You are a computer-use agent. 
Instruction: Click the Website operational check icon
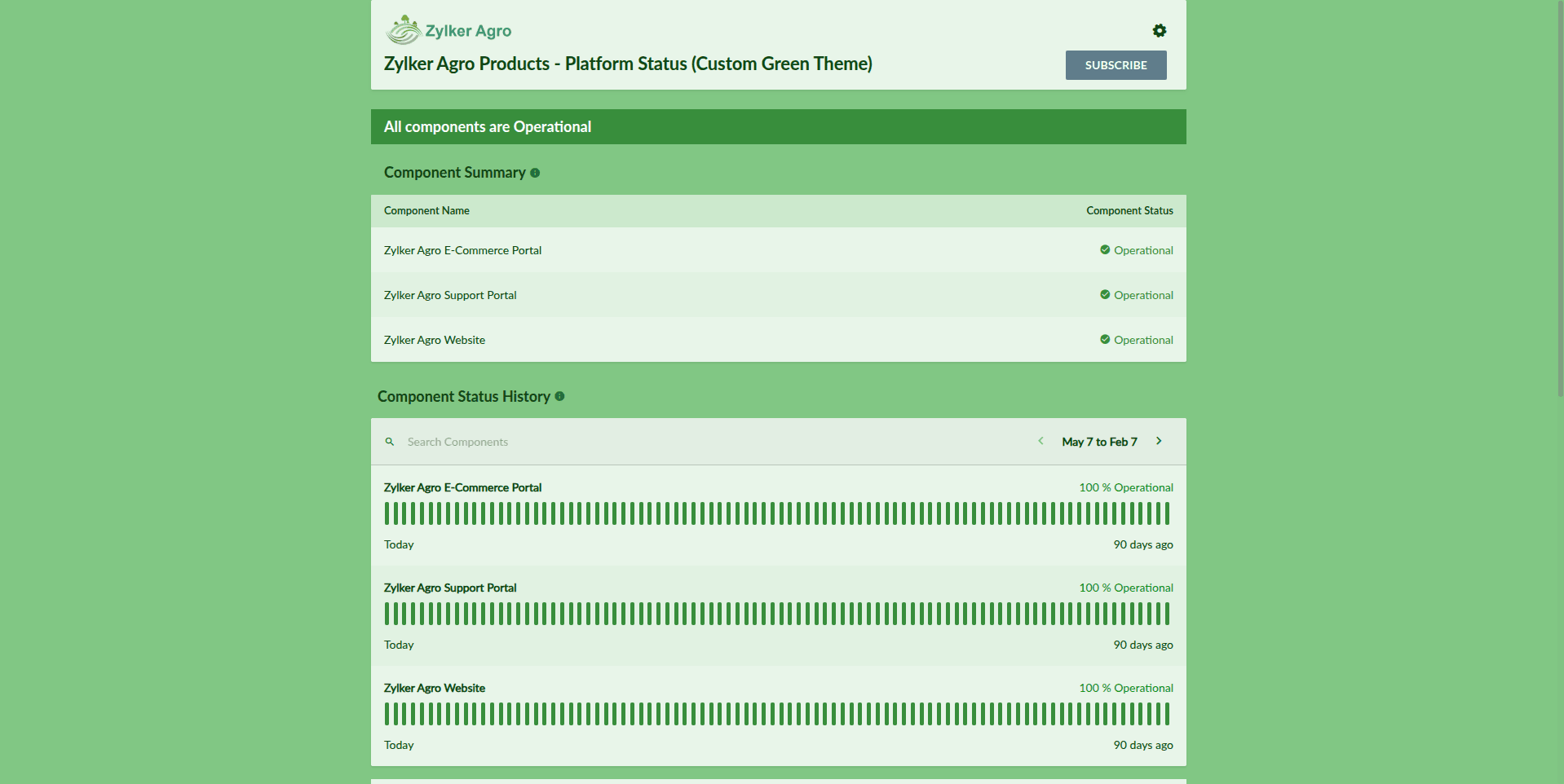point(1105,339)
